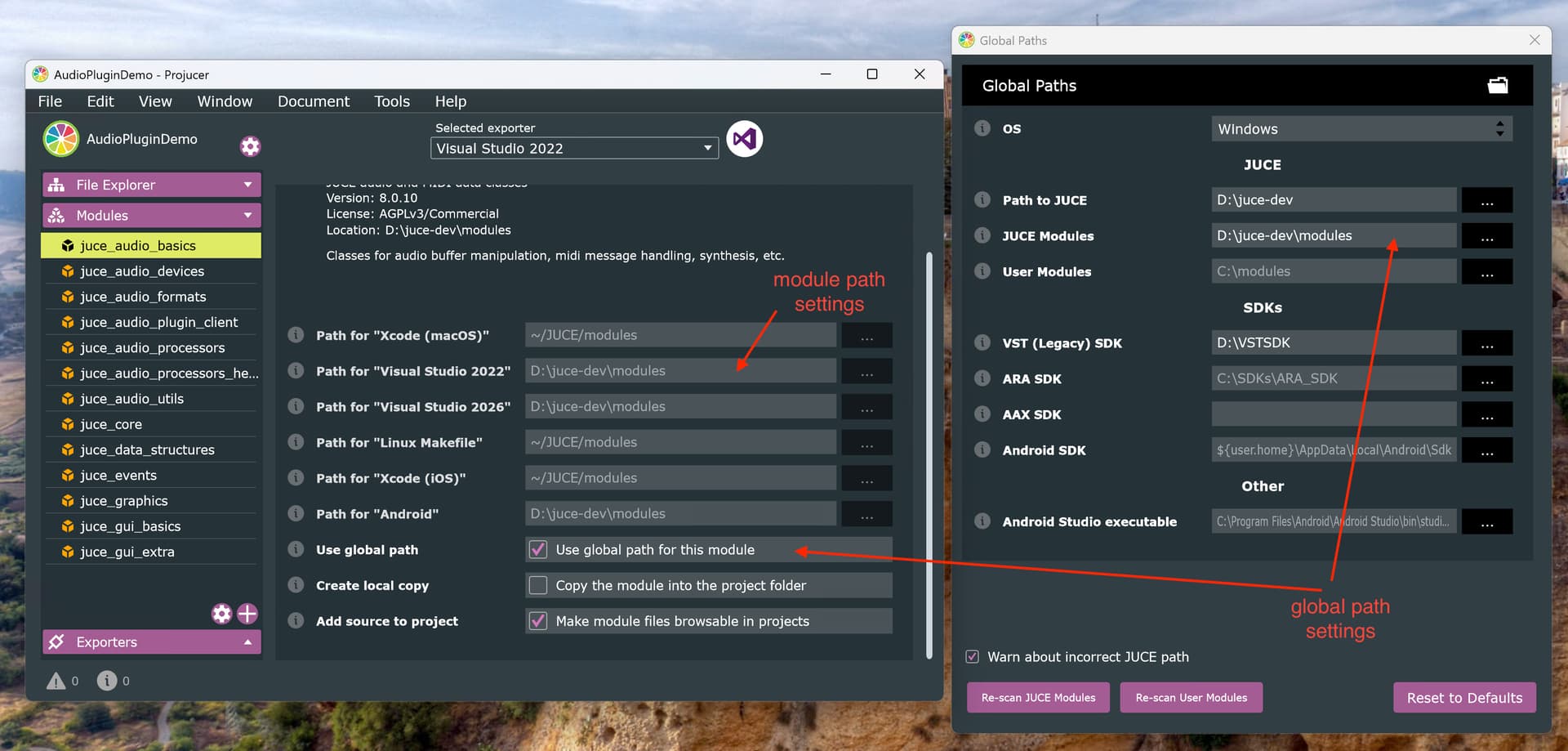Click the gear icon below the modules list
The height and width of the screenshot is (751, 1568).
point(220,614)
